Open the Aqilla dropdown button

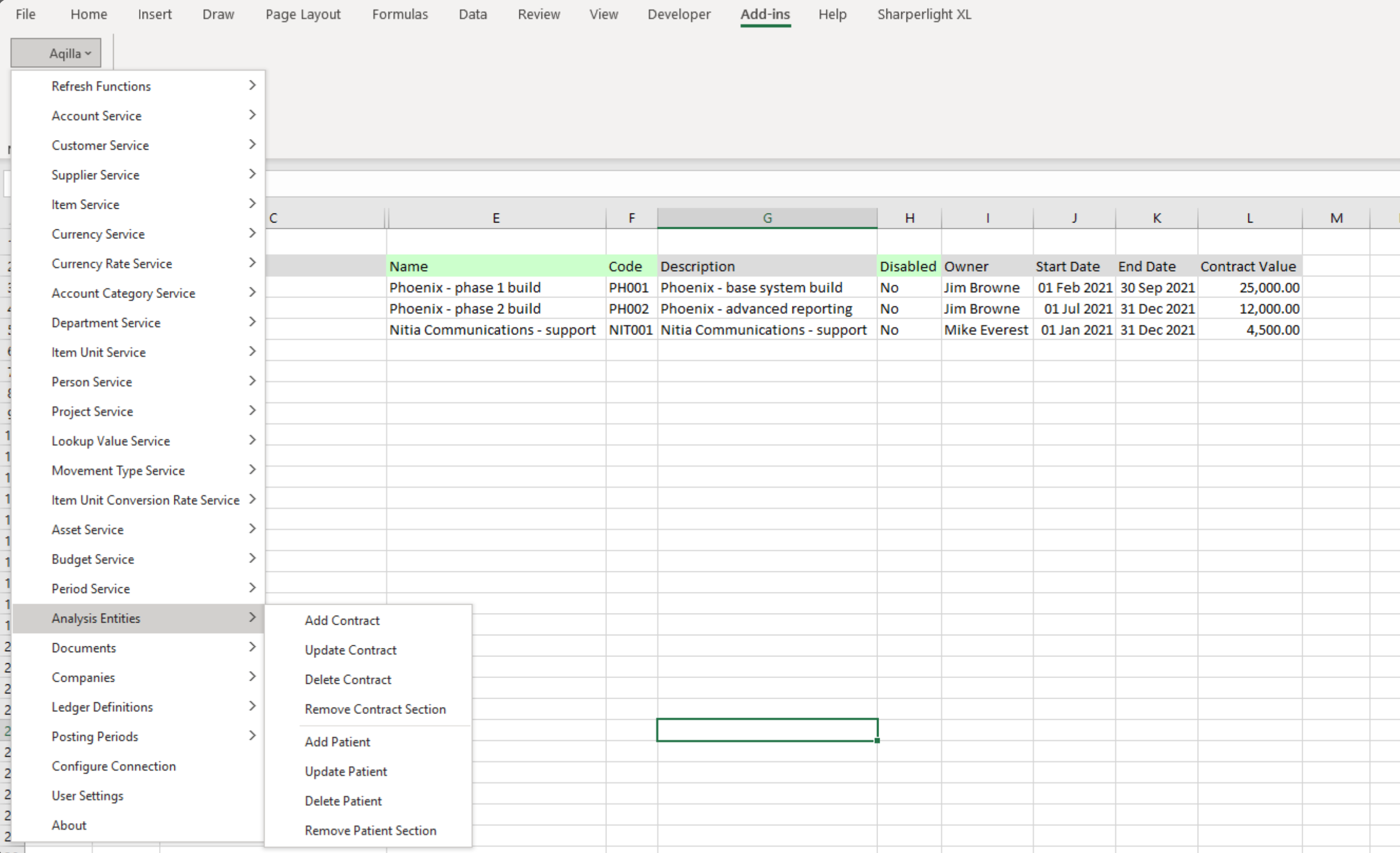[55, 53]
